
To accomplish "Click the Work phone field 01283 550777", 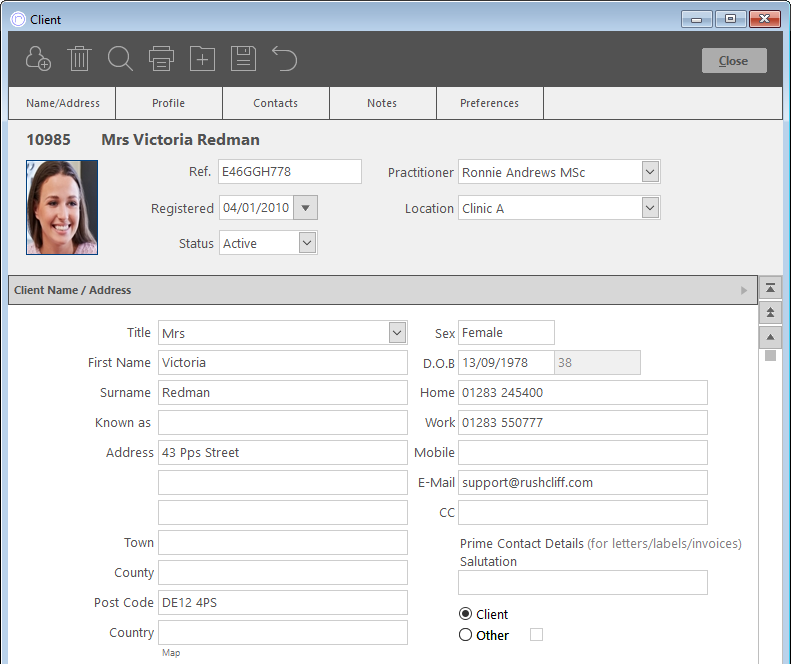I will tap(583, 423).
